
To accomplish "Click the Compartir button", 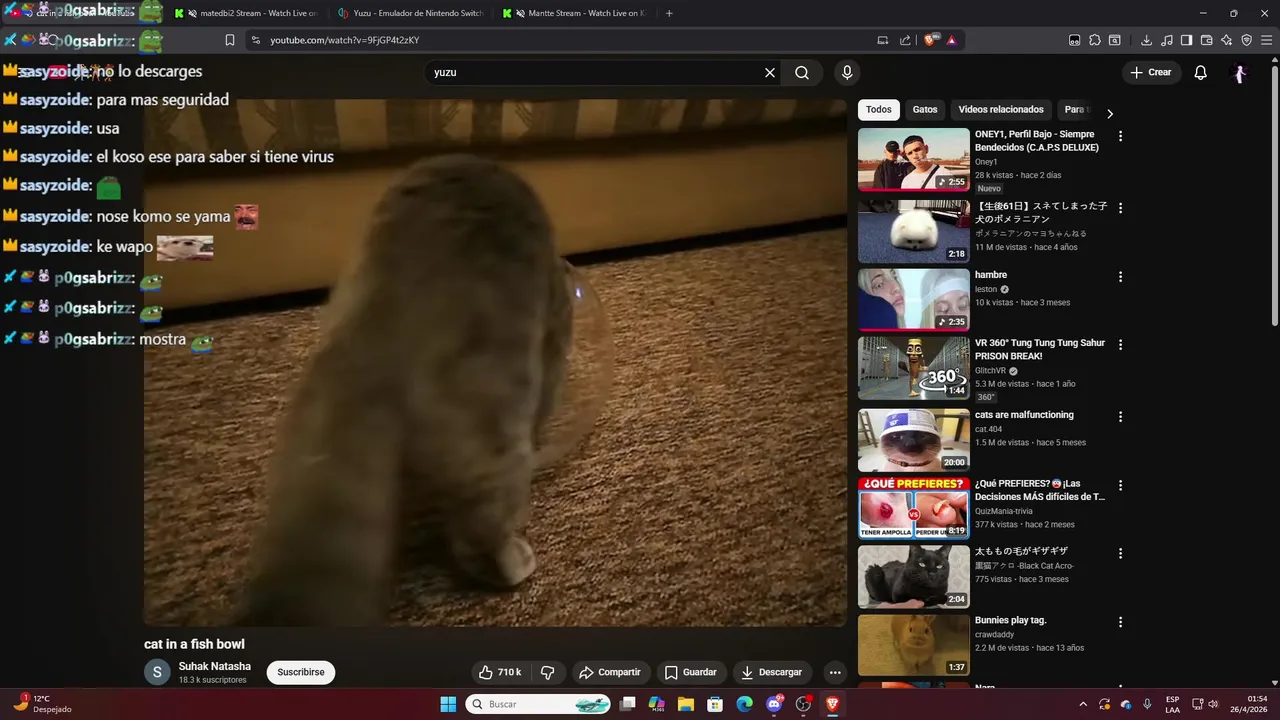I will (610, 672).
